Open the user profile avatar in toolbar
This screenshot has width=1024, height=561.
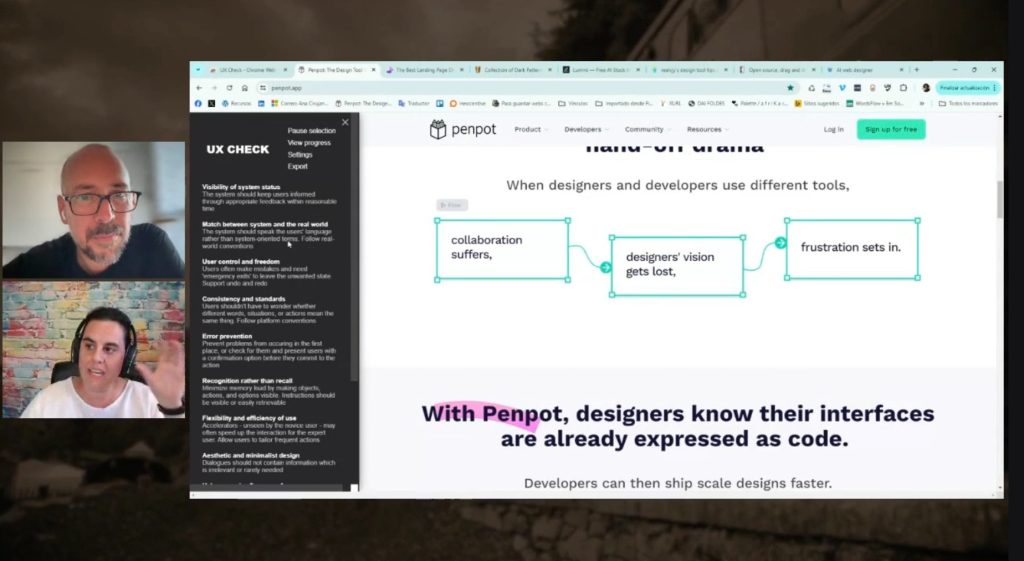(926, 88)
